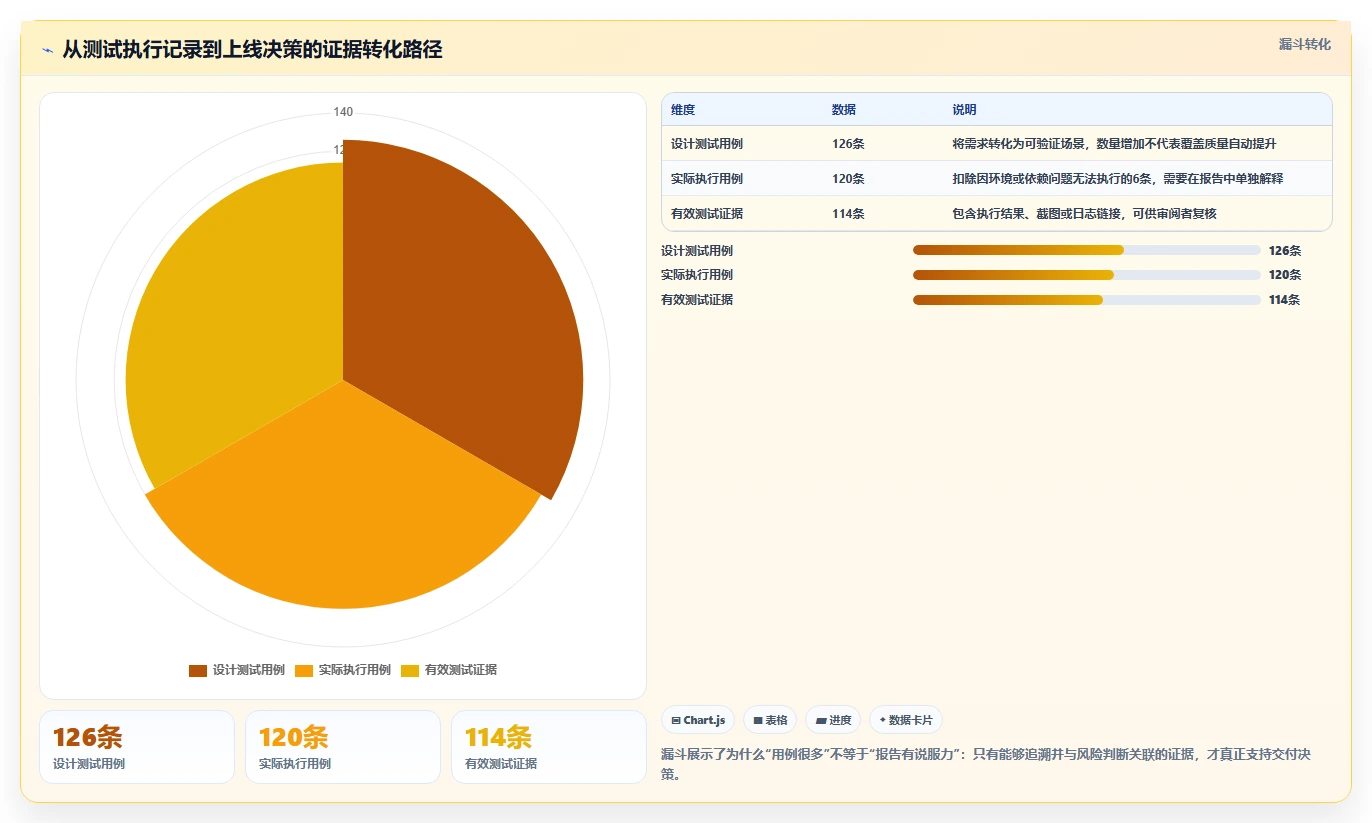This screenshot has height=823, width=1372.
Task: Click description starting 包含执行结果、截图
Action: (x=1085, y=214)
